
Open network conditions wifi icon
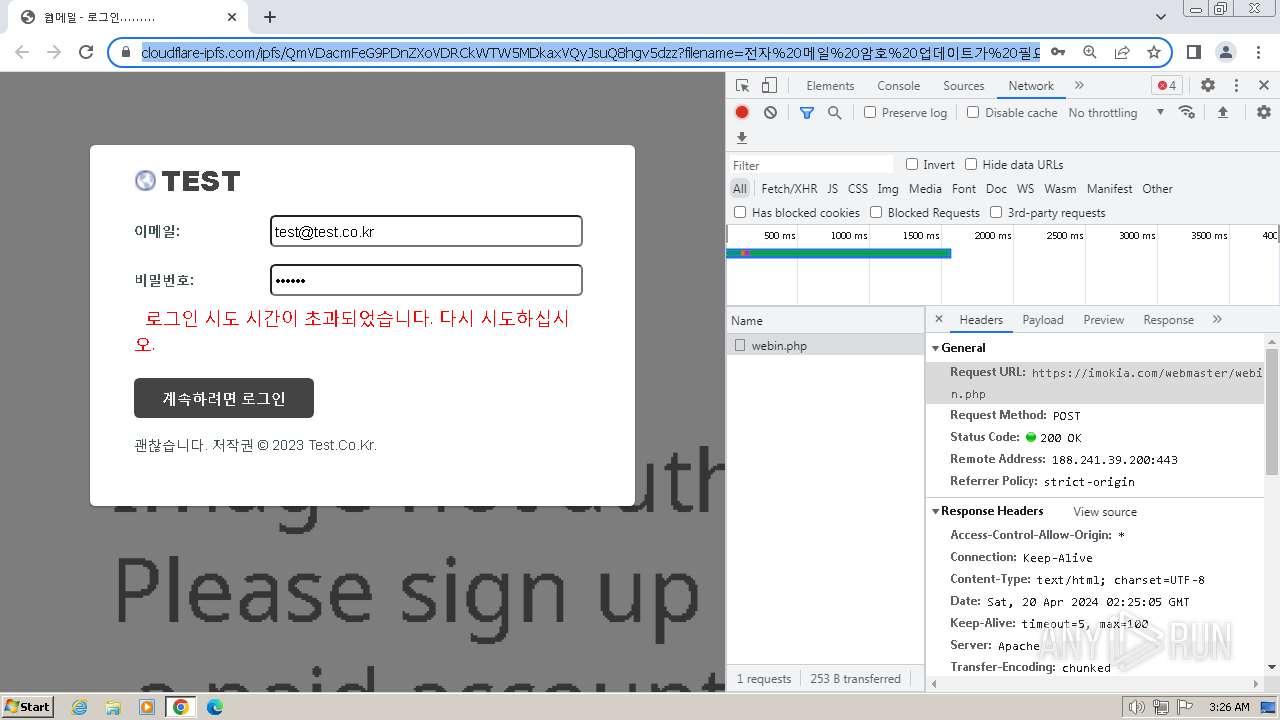(x=1187, y=112)
